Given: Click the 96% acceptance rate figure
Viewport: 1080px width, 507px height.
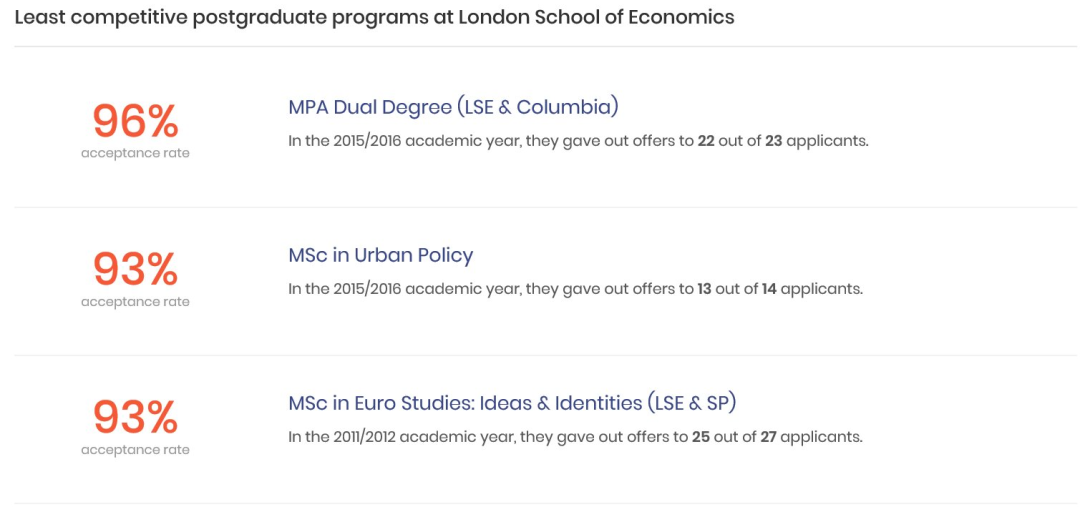Looking at the screenshot, I should click(x=135, y=121).
